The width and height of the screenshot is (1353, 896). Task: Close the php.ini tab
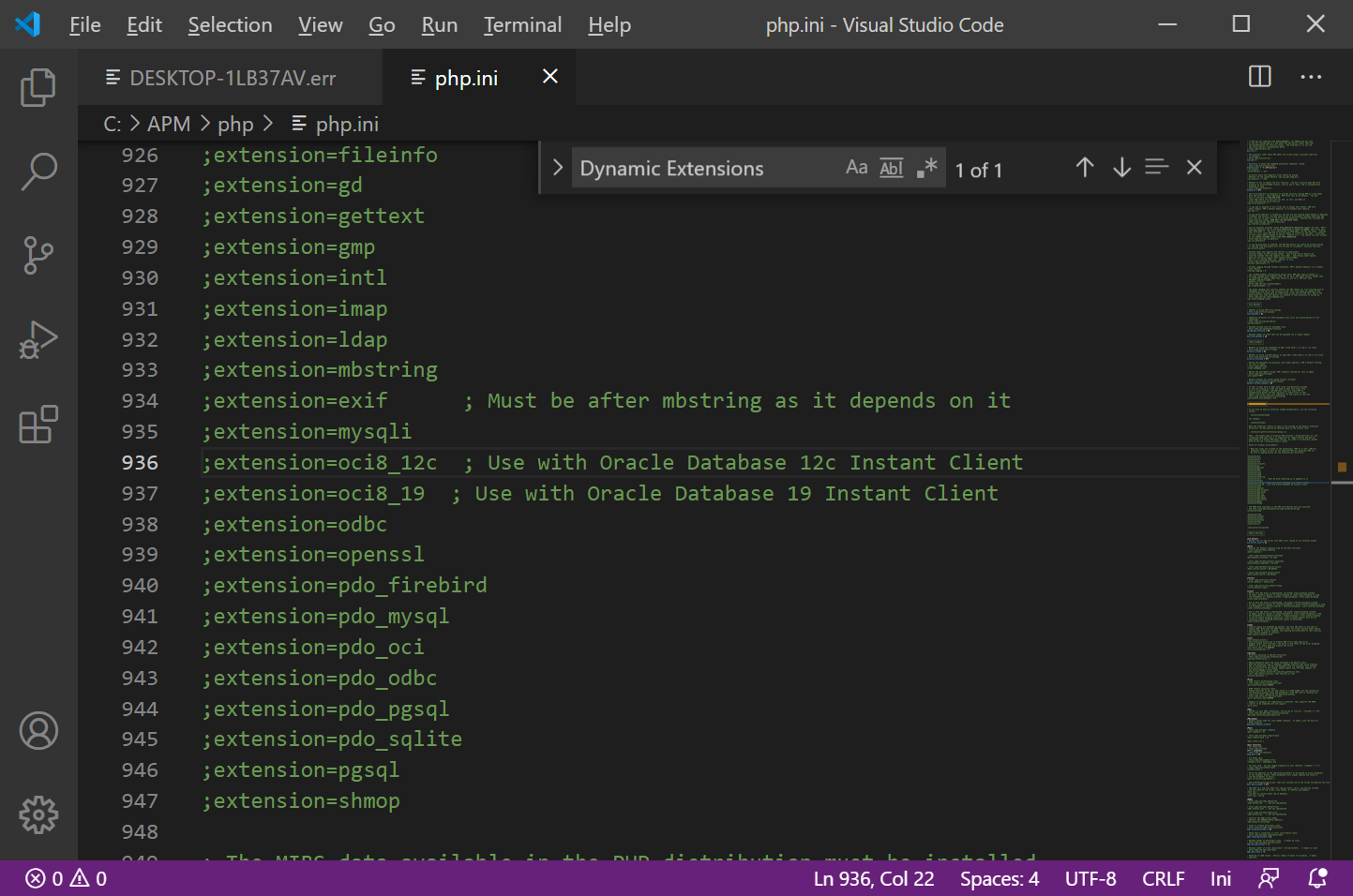click(550, 77)
